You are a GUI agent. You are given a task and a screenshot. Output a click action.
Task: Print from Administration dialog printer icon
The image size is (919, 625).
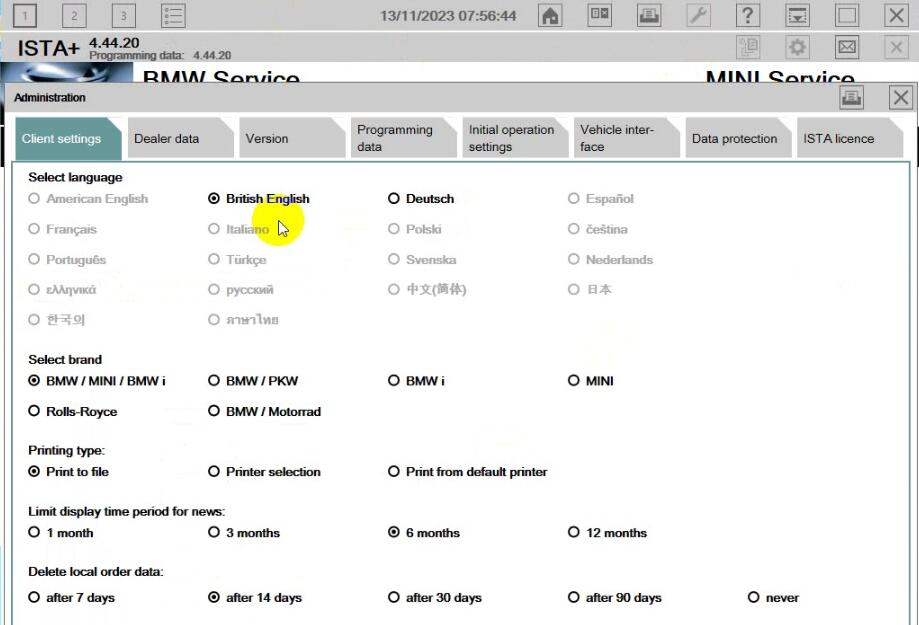851,97
